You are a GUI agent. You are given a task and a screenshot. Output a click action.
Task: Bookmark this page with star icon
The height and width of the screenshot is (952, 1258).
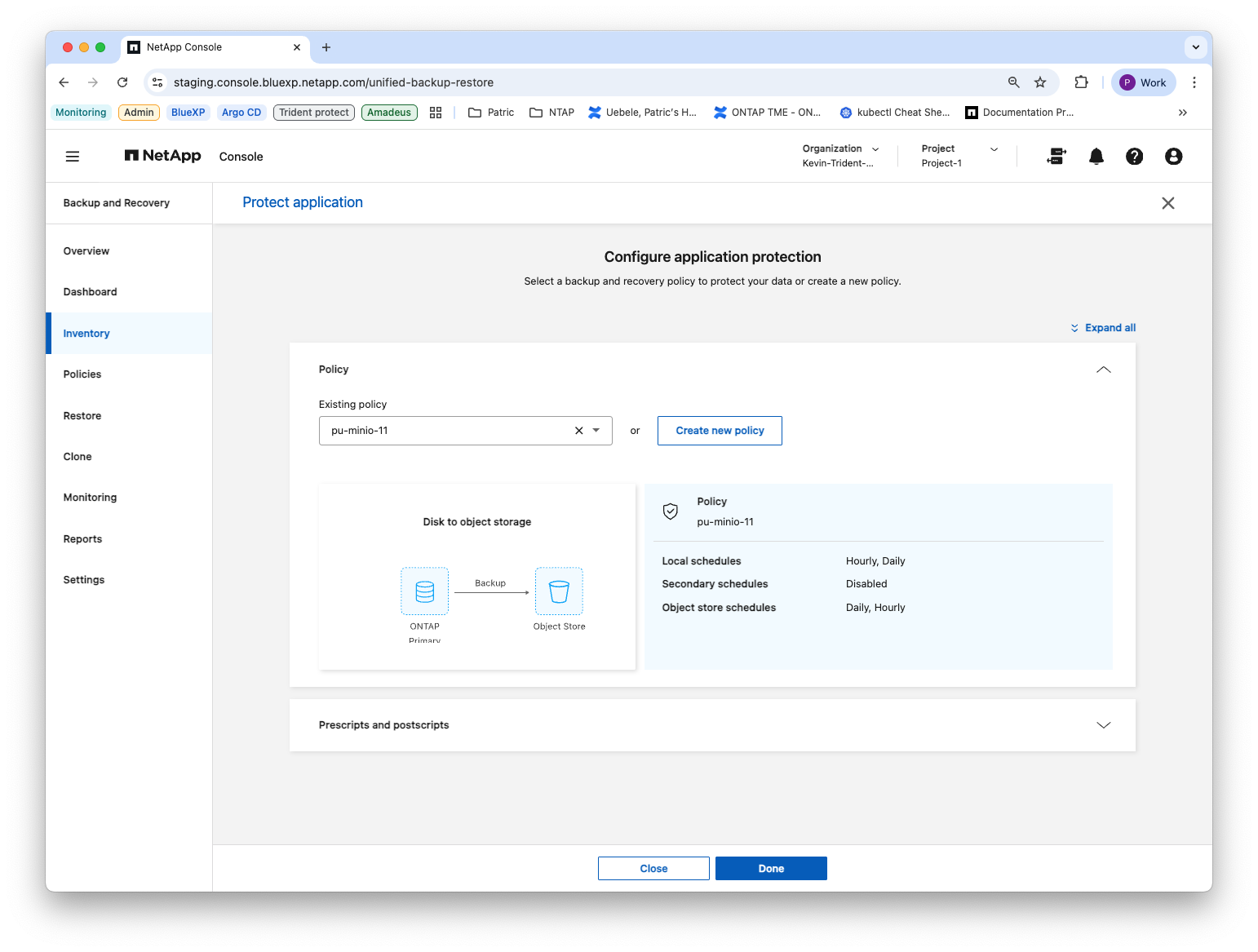tap(1039, 82)
